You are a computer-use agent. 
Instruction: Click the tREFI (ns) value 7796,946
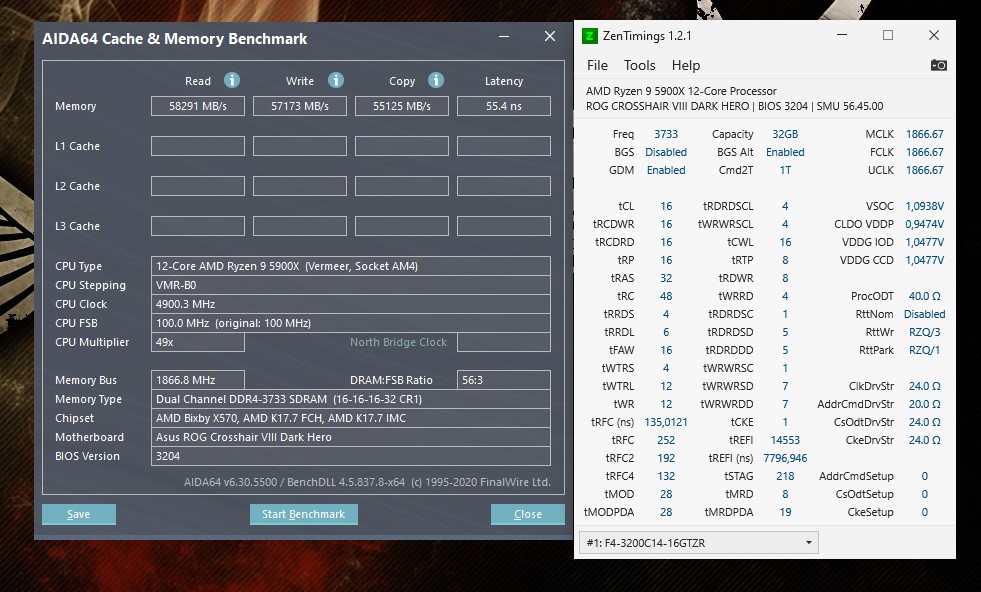785,458
